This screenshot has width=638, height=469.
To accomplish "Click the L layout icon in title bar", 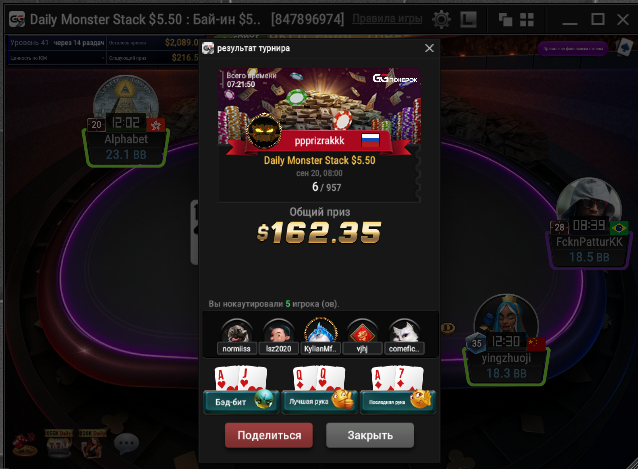I will pos(468,19).
